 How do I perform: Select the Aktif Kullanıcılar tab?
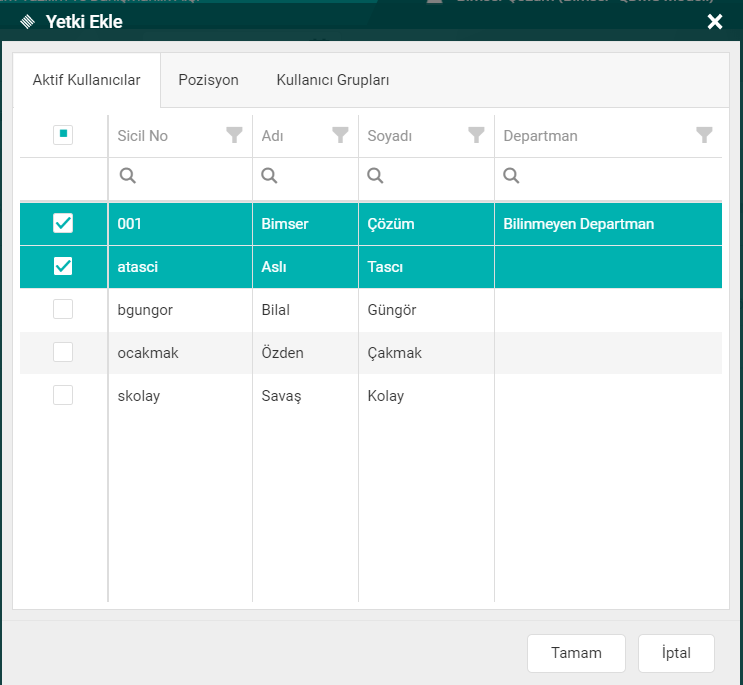[86, 80]
